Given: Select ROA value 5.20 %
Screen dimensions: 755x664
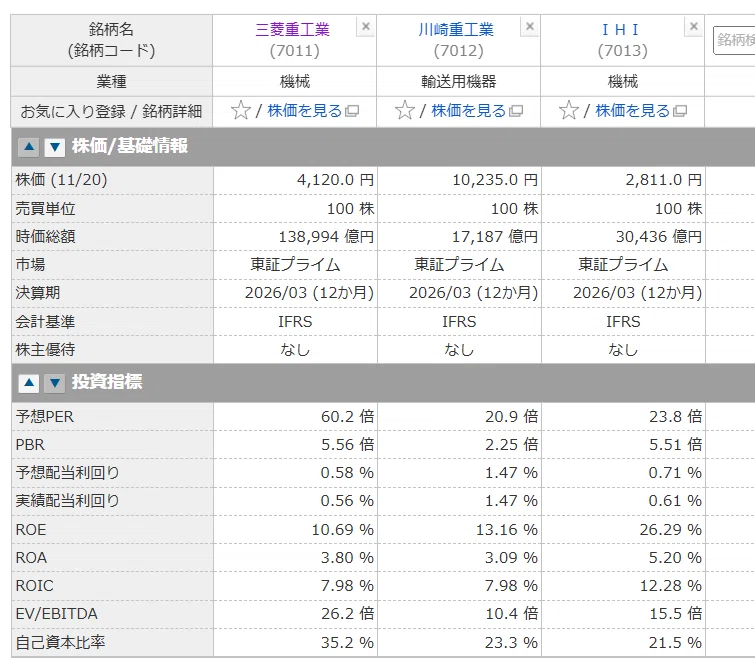Looking at the screenshot, I should click(x=676, y=558).
